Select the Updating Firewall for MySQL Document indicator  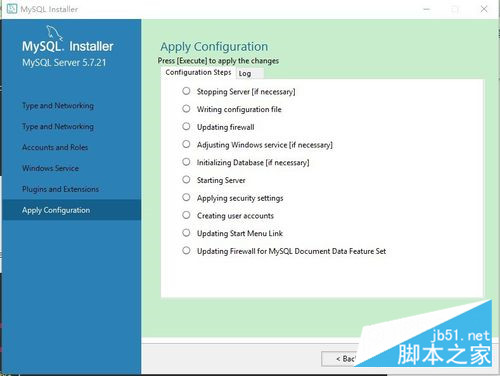[186, 250]
